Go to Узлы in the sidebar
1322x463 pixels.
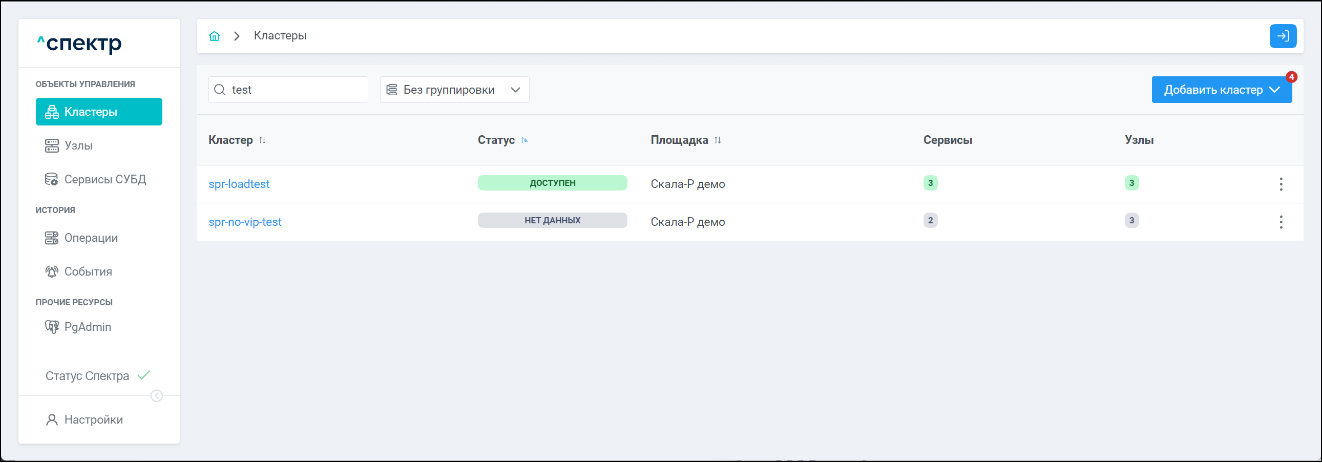(x=78, y=145)
